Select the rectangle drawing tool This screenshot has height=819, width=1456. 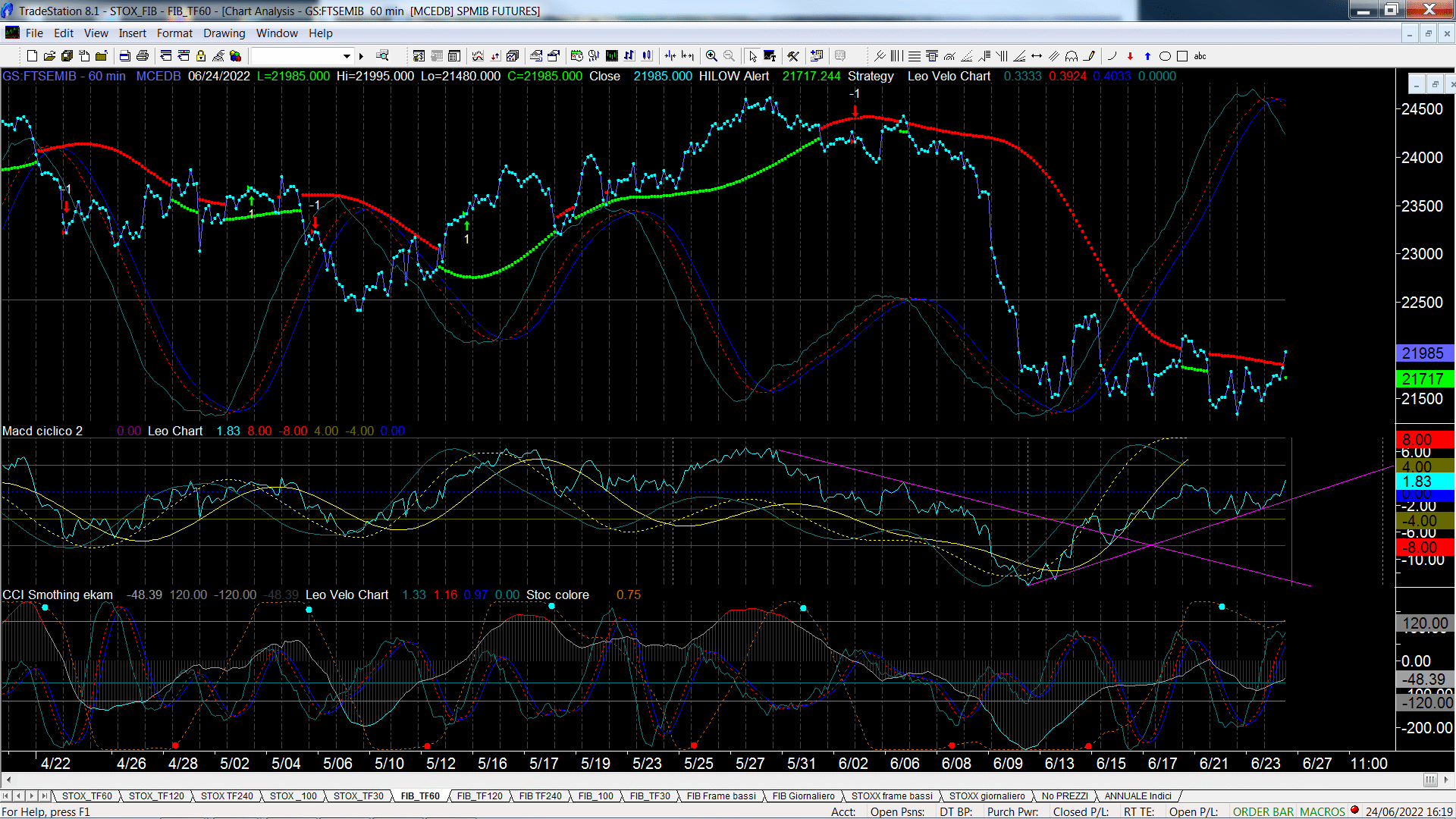click(x=1182, y=56)
